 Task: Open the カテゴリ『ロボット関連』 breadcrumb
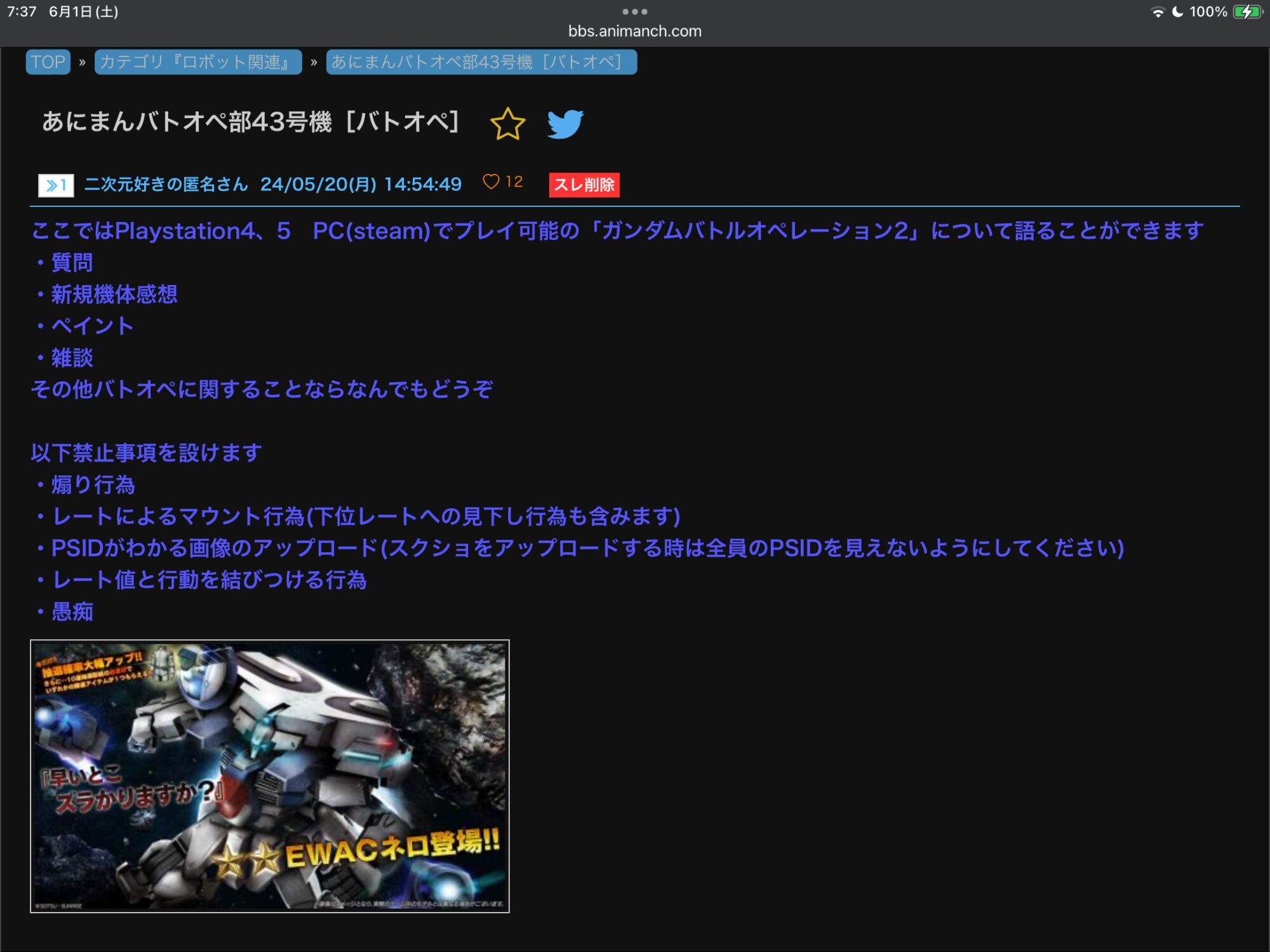pyautogui.click(x=197, y=62)
